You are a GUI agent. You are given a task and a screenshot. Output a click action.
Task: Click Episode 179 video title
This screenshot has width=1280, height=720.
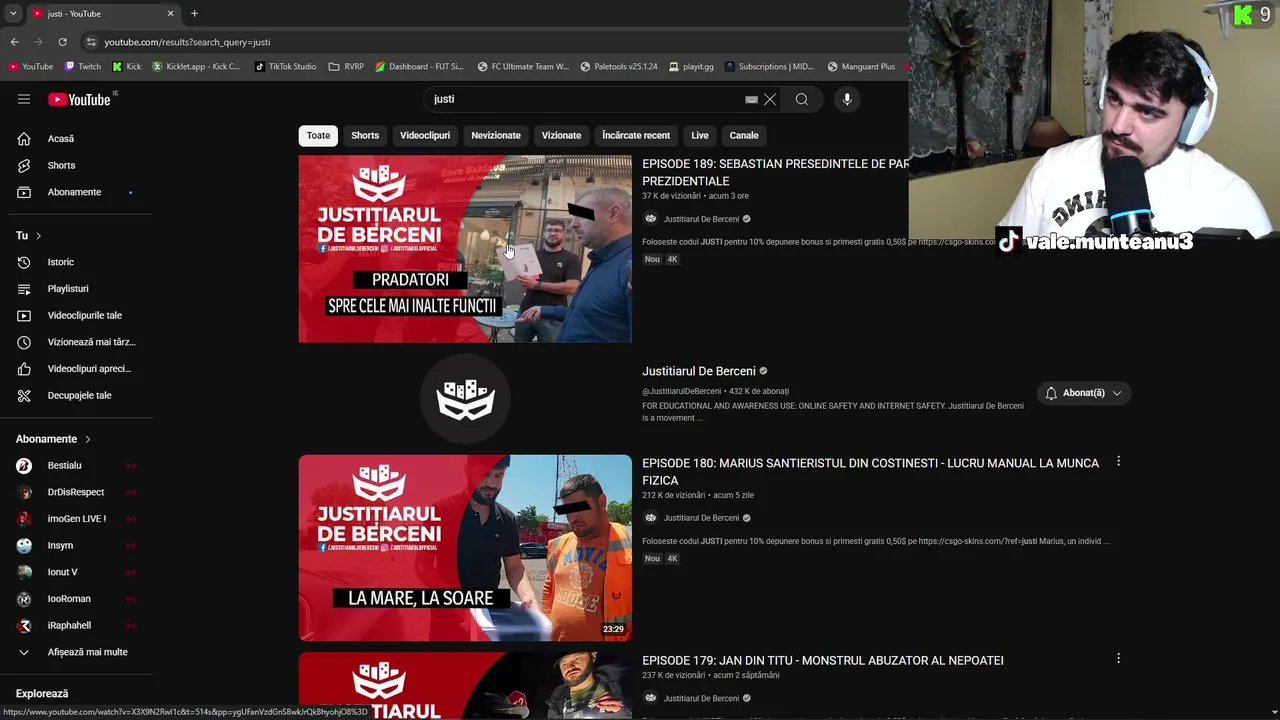(823, 660)
